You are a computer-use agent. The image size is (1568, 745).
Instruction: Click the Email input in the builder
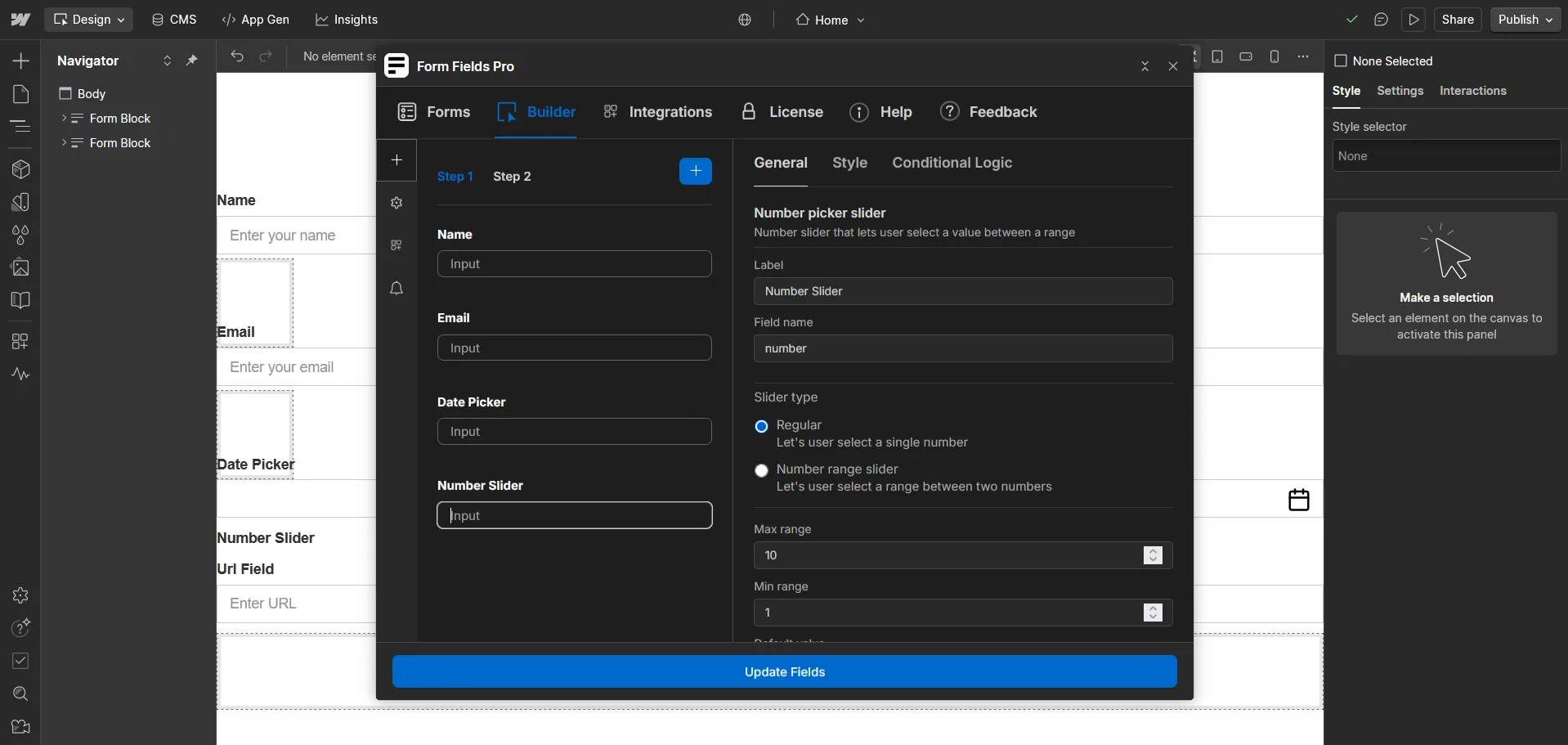[575, 348]
